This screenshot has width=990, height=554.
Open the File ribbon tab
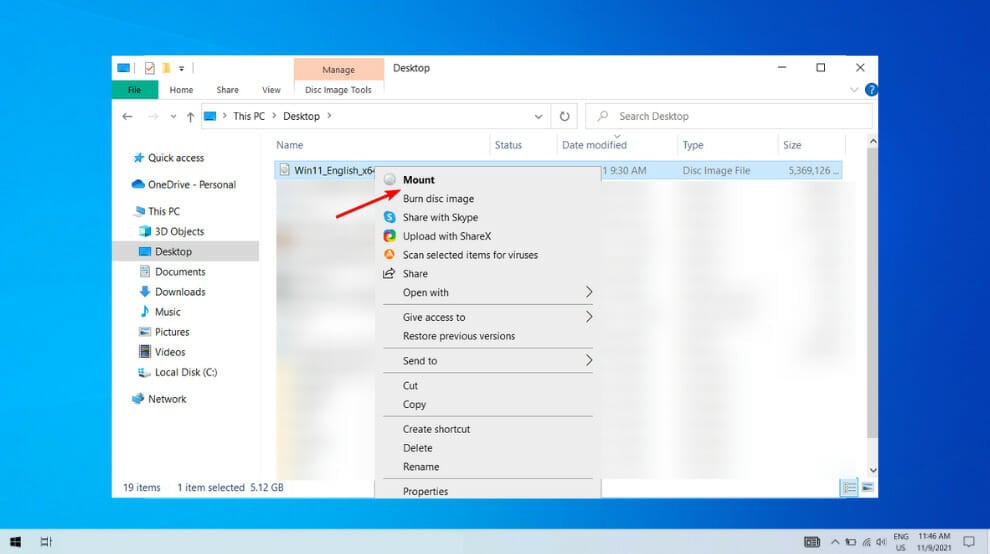click(134, 90)
